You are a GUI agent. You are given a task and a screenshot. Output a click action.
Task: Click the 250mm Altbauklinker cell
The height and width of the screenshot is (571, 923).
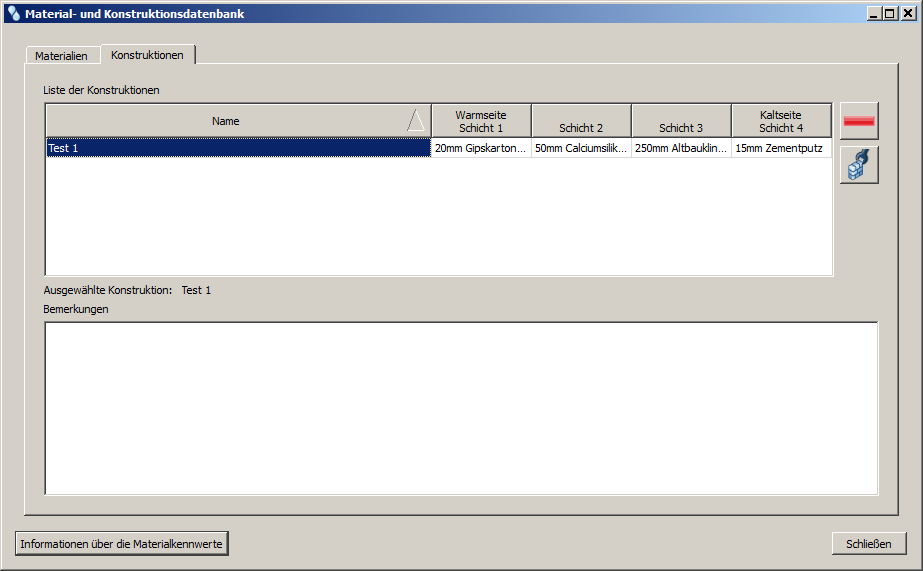[x=681, y=148]
